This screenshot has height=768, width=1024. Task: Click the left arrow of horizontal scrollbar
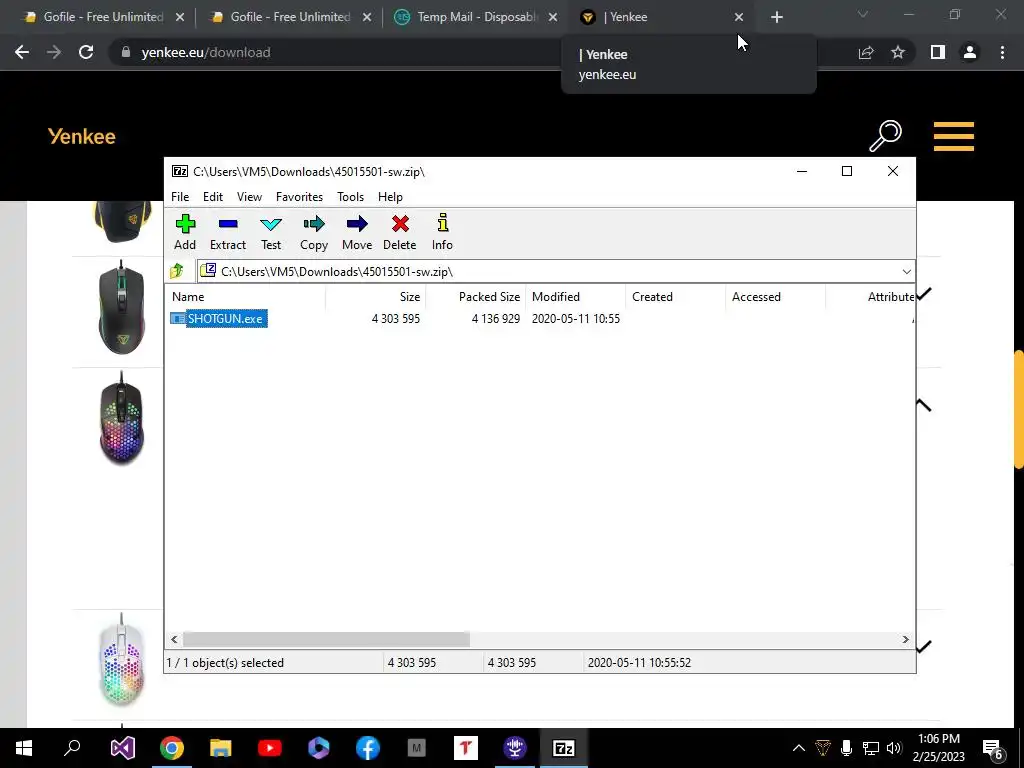[x=174, y=639]
